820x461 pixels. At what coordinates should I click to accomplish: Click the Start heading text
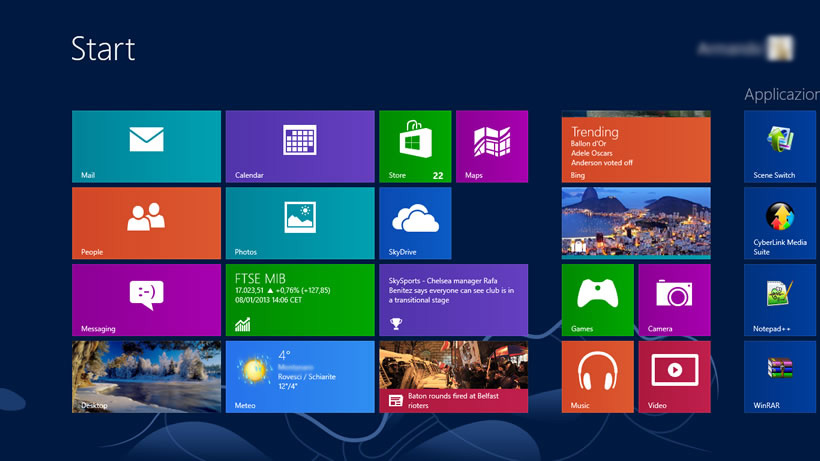103,49
